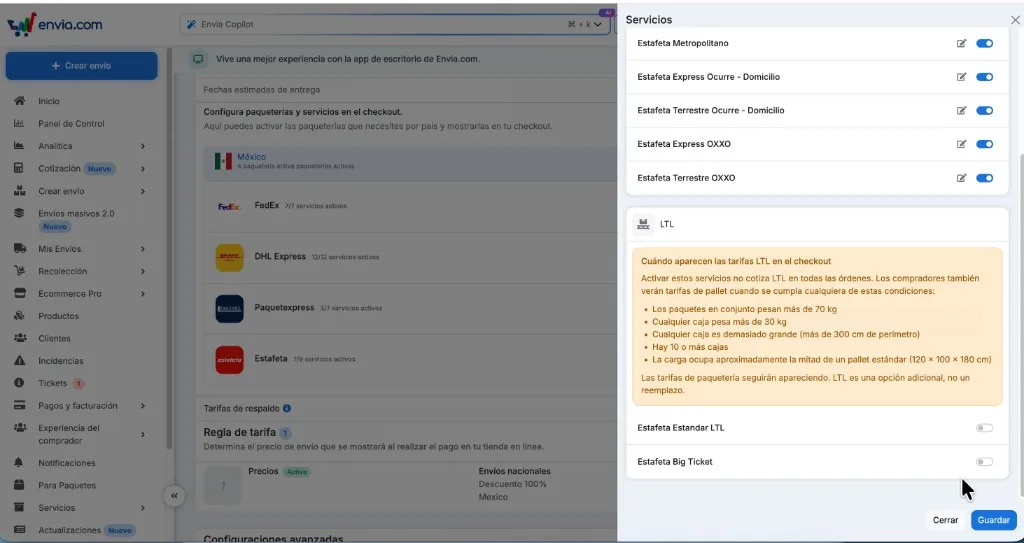This screenshot has height=543, width=1024.
Task: Open the Envia Copilot dropdown chevron
Action: [x=598, y=24]
